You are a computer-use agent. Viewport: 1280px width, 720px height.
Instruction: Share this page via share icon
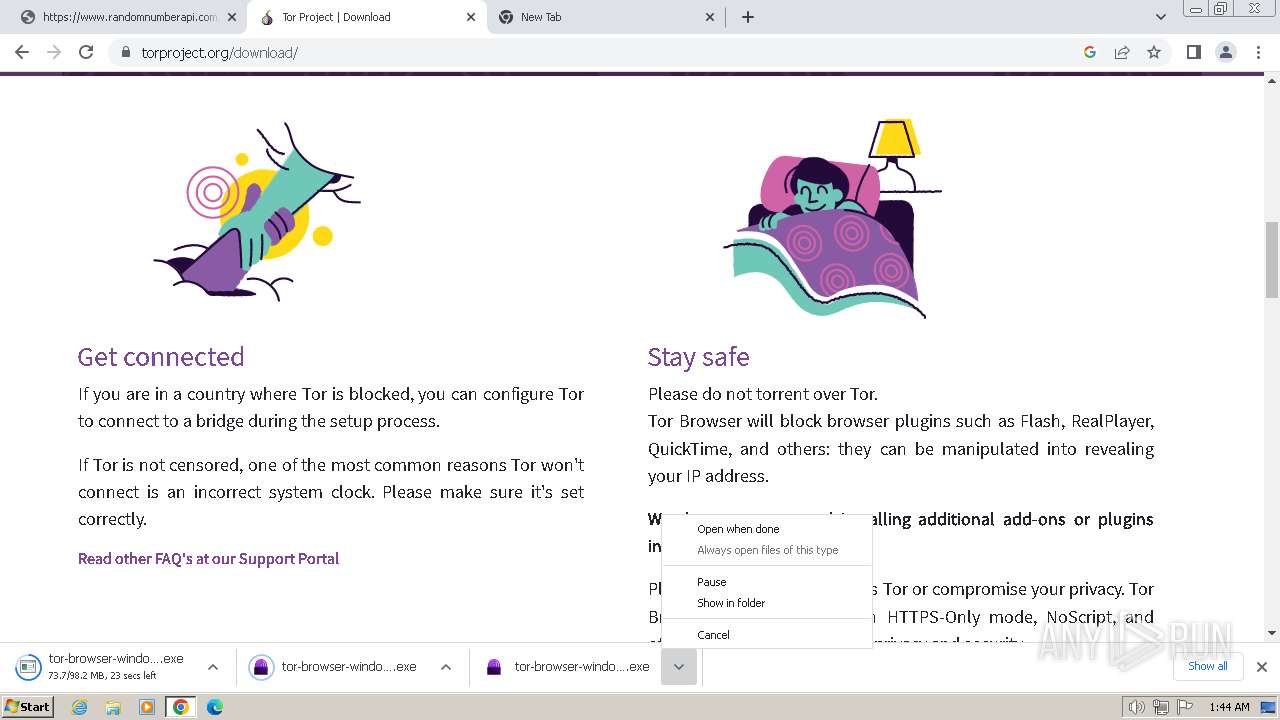[1122, 52]
